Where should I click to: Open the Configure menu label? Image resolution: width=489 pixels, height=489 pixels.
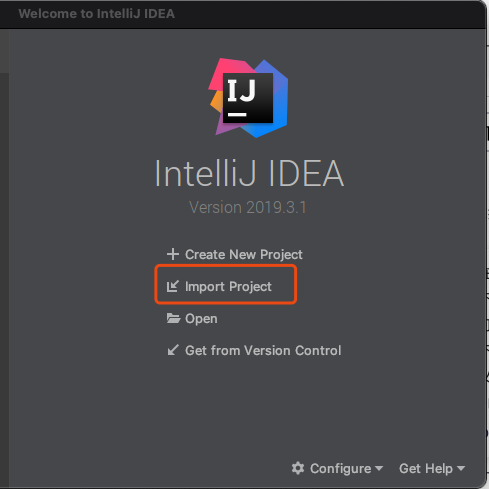tap(340, 468)
